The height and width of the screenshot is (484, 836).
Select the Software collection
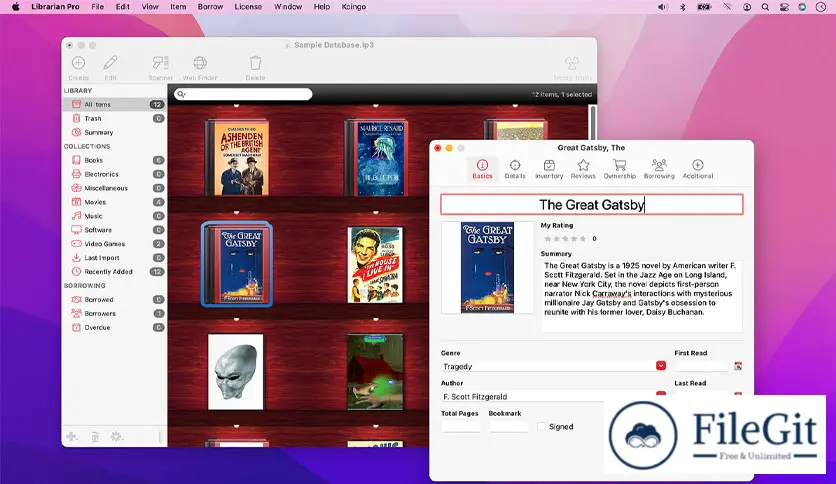114,230
